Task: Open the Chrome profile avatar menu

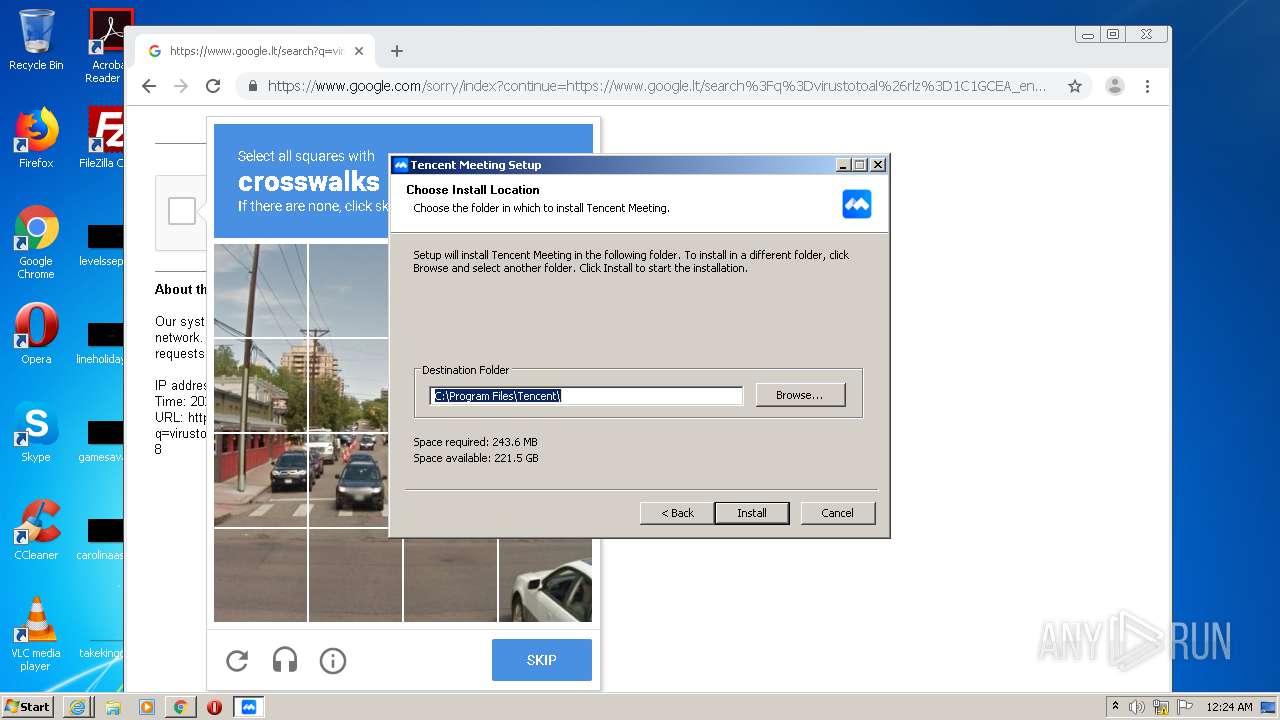Action: [x=1115, y=86]
